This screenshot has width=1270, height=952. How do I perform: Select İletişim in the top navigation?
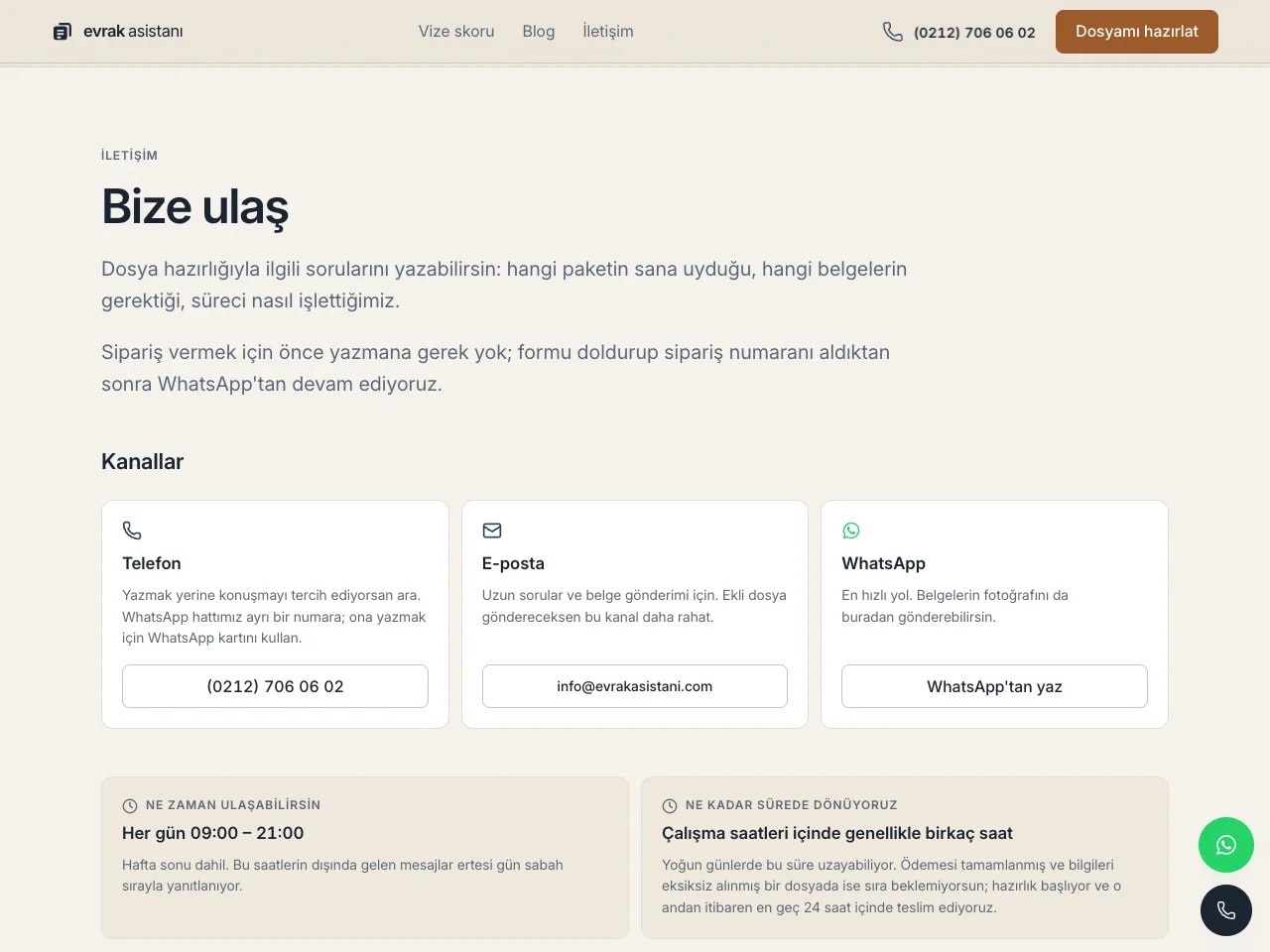(608, 32)
